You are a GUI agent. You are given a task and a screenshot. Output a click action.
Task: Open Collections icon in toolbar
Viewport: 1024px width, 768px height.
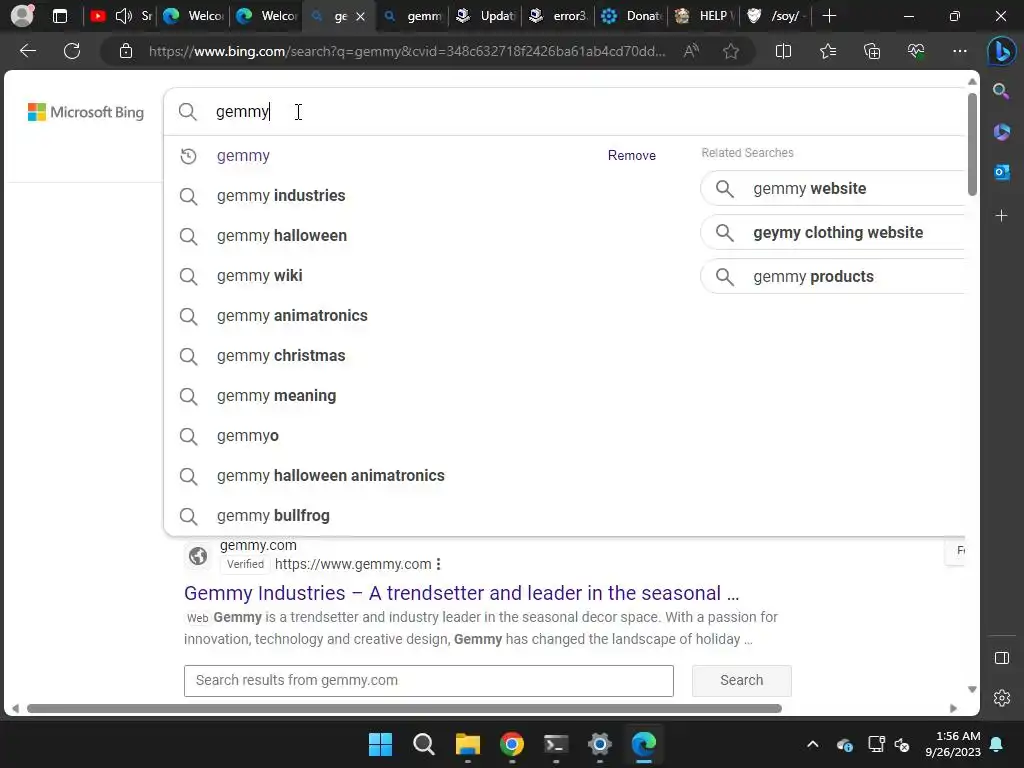click(872, 51)
